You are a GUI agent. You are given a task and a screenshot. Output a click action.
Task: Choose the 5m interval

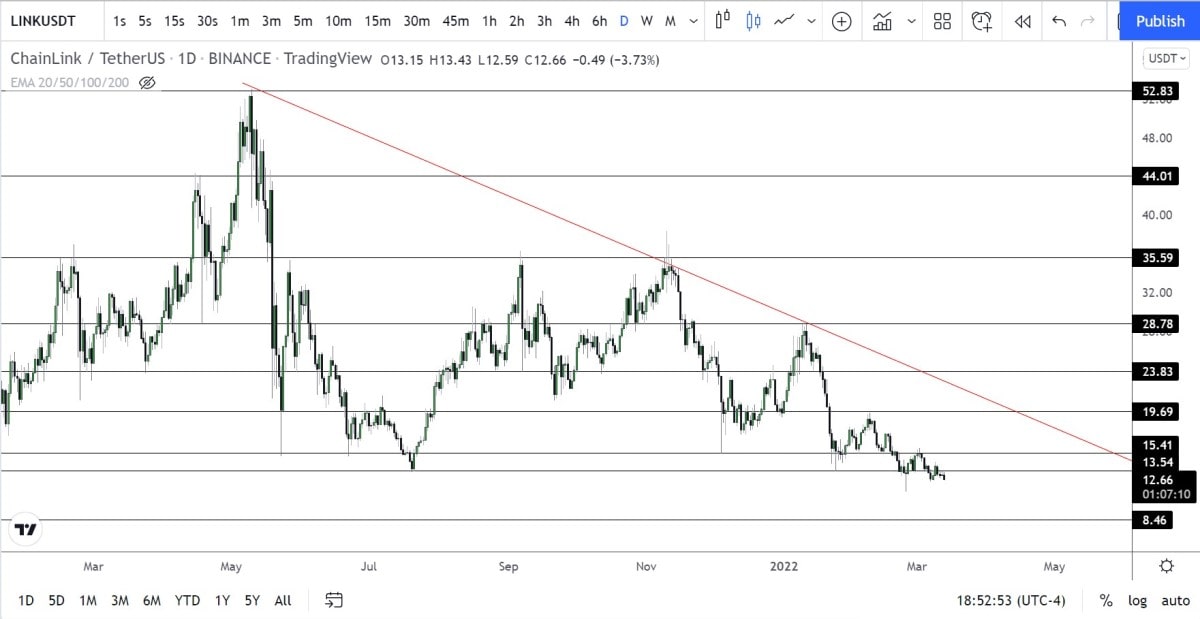(x=303, y=21)
